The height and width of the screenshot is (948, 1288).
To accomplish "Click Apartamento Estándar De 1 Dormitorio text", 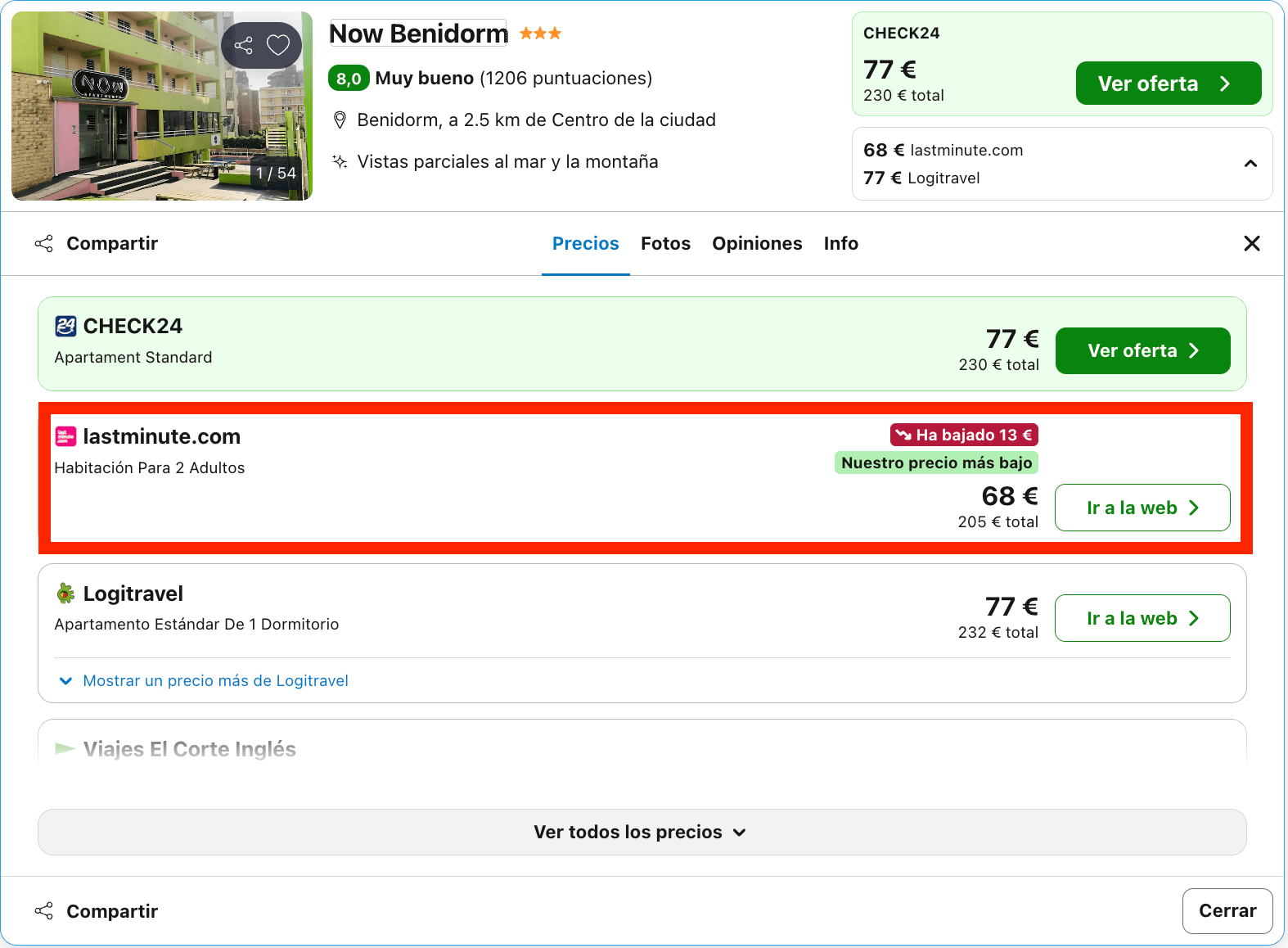I will coord(196,625).
